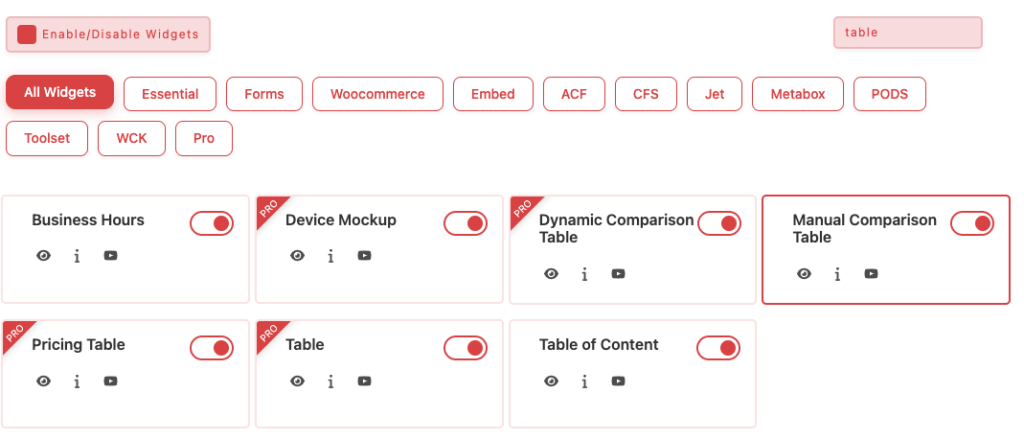Open the info icon for Device Mockup
Screen dimensions: 1024x439
point(330,256)
